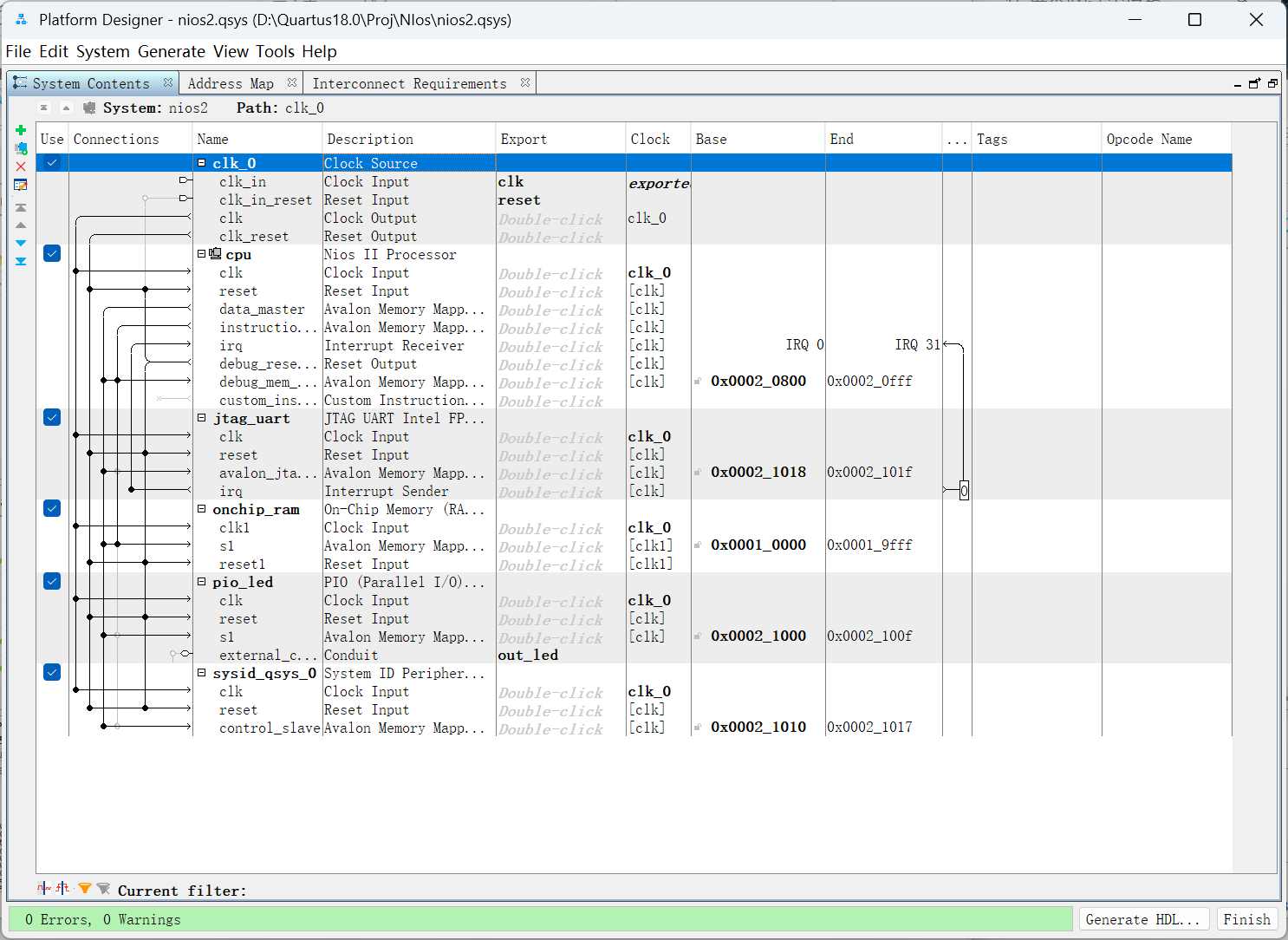Open the System menu
The height and width of the screenshot is (940, 1288).
pos(102,52)
